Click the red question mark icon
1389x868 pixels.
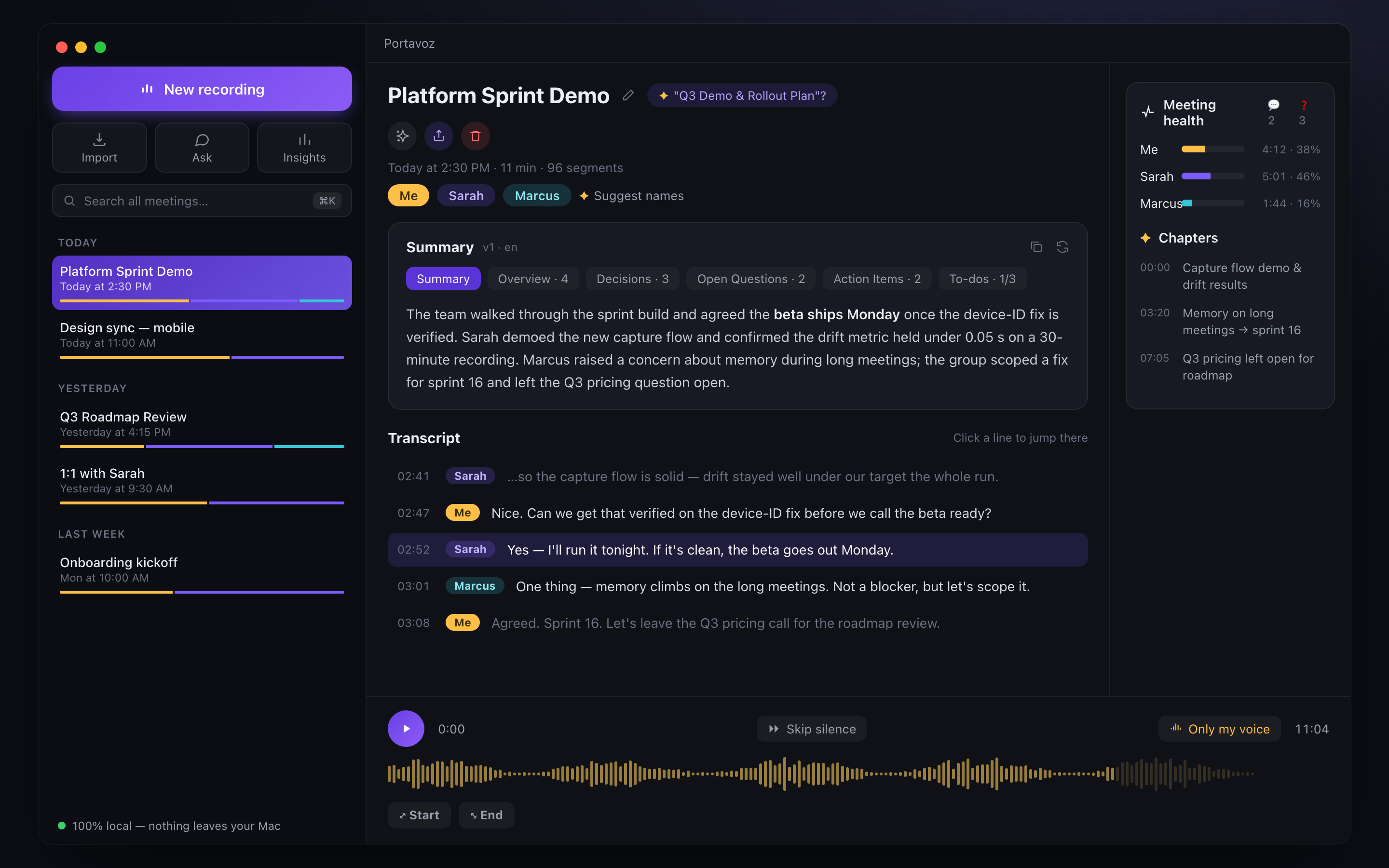click(1304, 105)
